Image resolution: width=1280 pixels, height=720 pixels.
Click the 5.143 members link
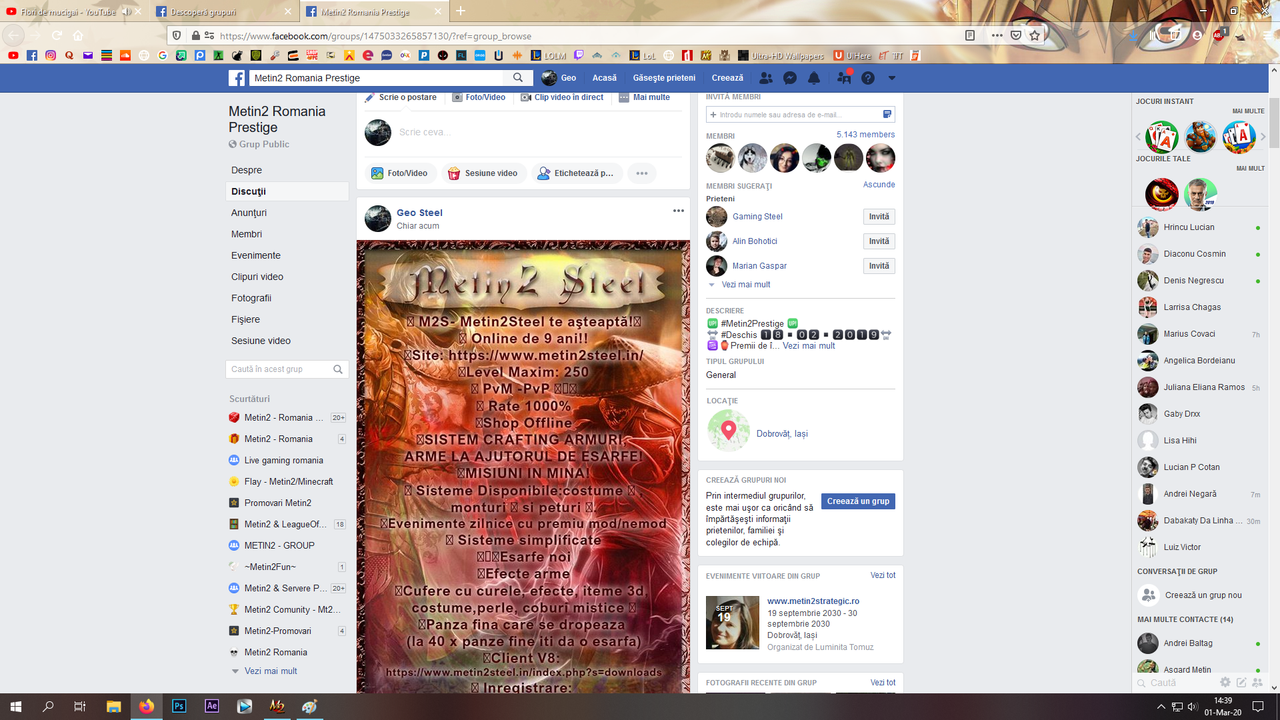[x=866, y=135]
